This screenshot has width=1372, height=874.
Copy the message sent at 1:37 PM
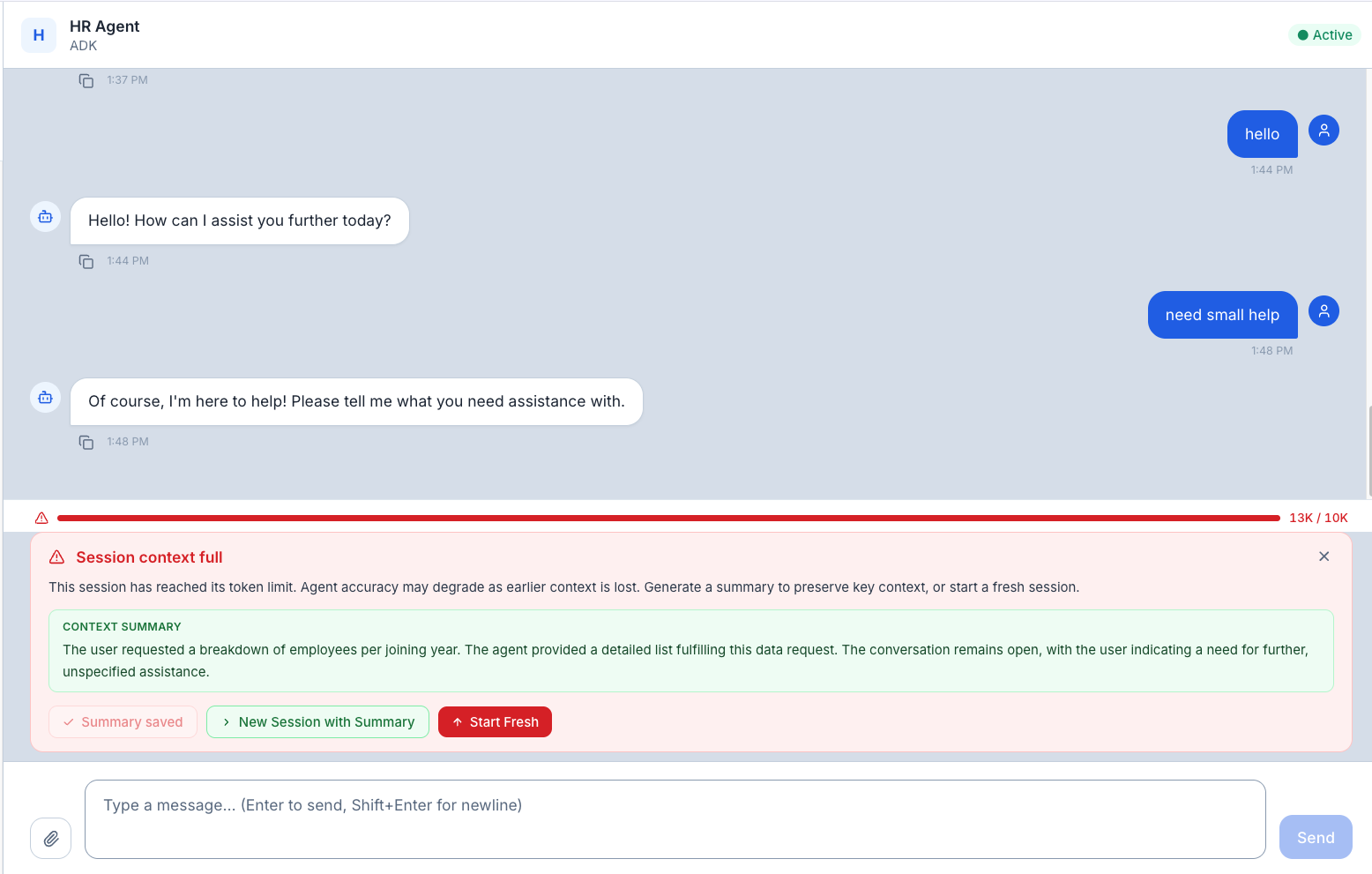point(86,81)
